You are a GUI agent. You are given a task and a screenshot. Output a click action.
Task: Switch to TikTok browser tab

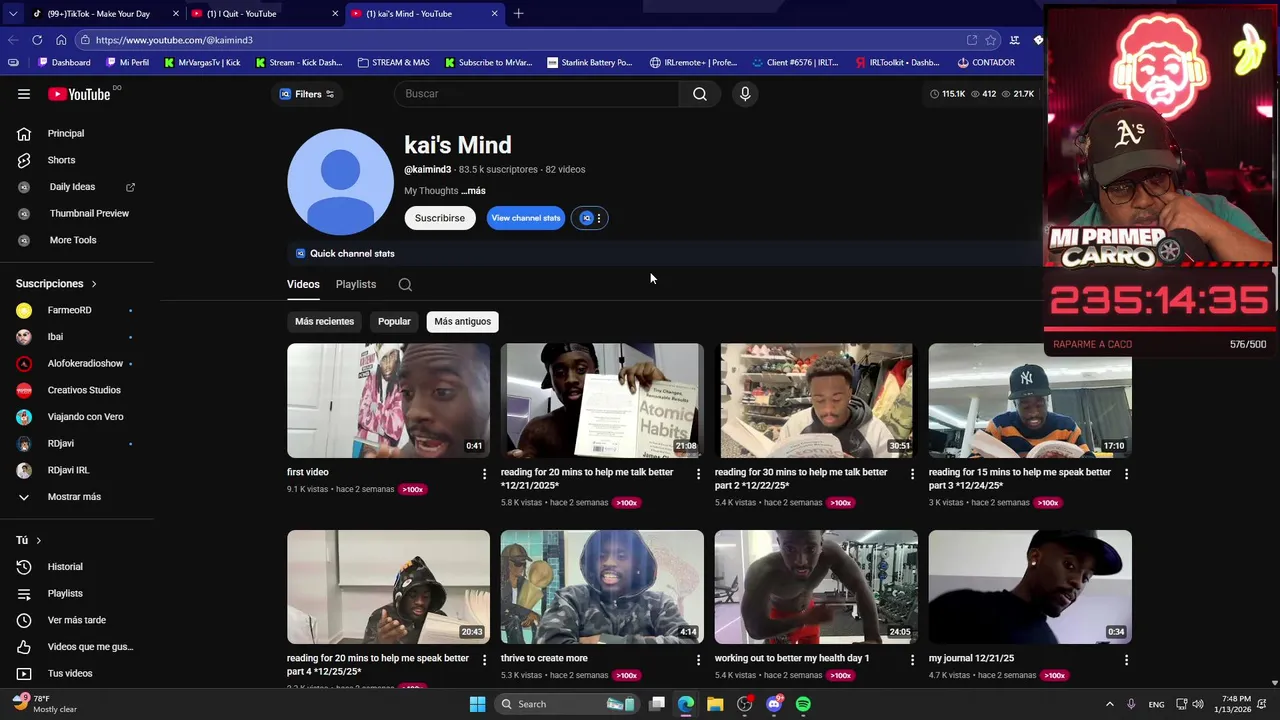click(x=104, y=14)
